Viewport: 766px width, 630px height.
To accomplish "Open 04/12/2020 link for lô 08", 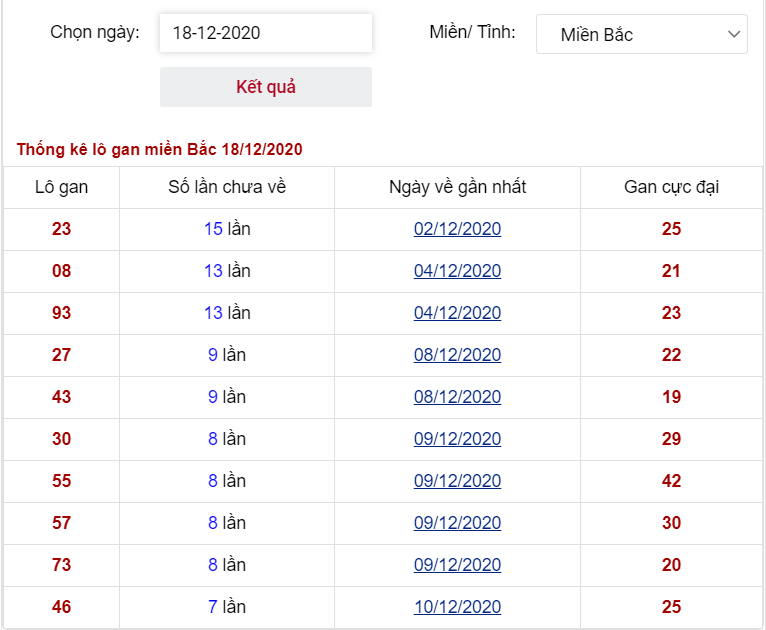I will pyautogui.click(x=457, y=271).
